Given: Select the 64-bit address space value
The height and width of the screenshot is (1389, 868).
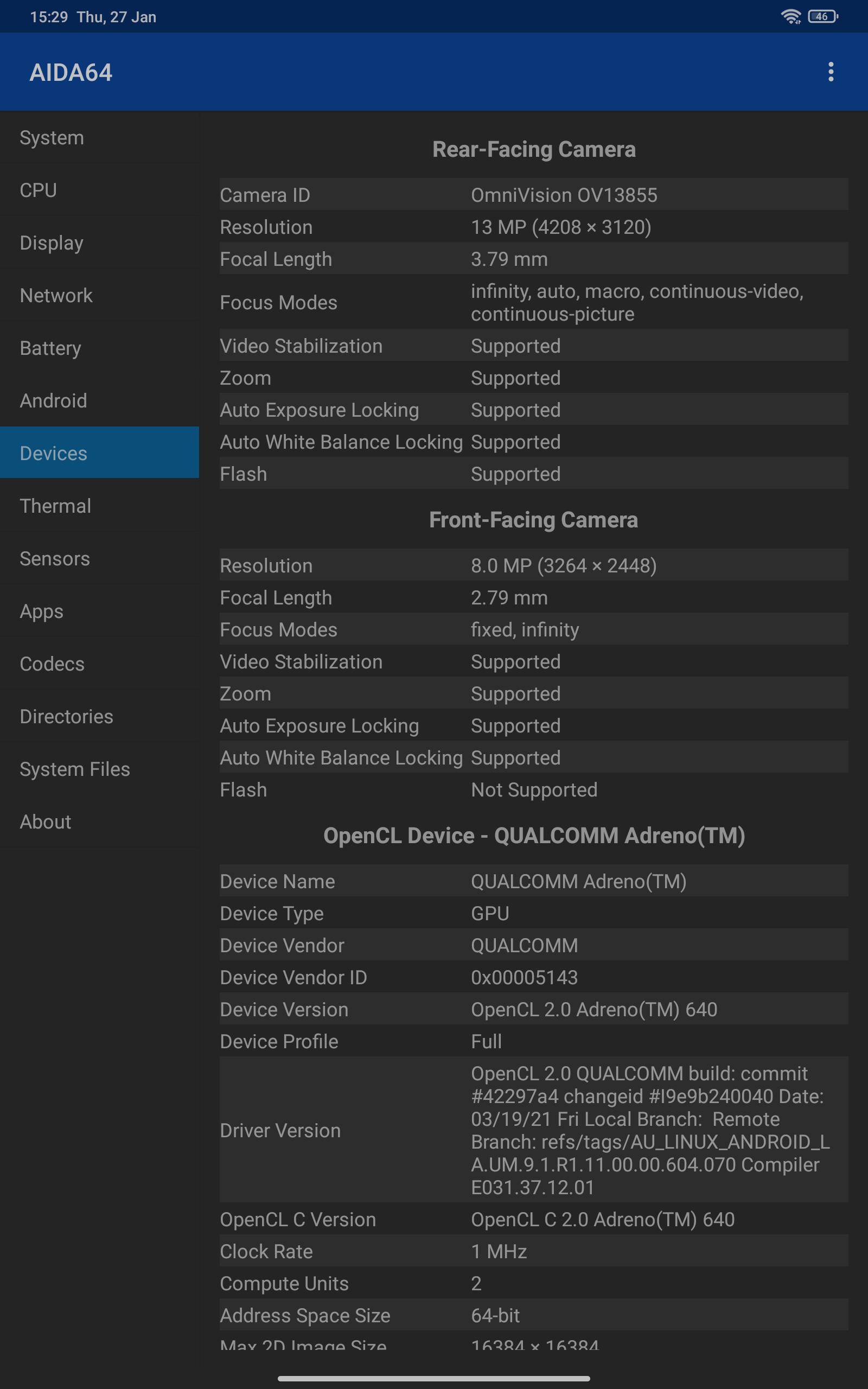Looking at the screenshot, I should (x=495, y=1316).
